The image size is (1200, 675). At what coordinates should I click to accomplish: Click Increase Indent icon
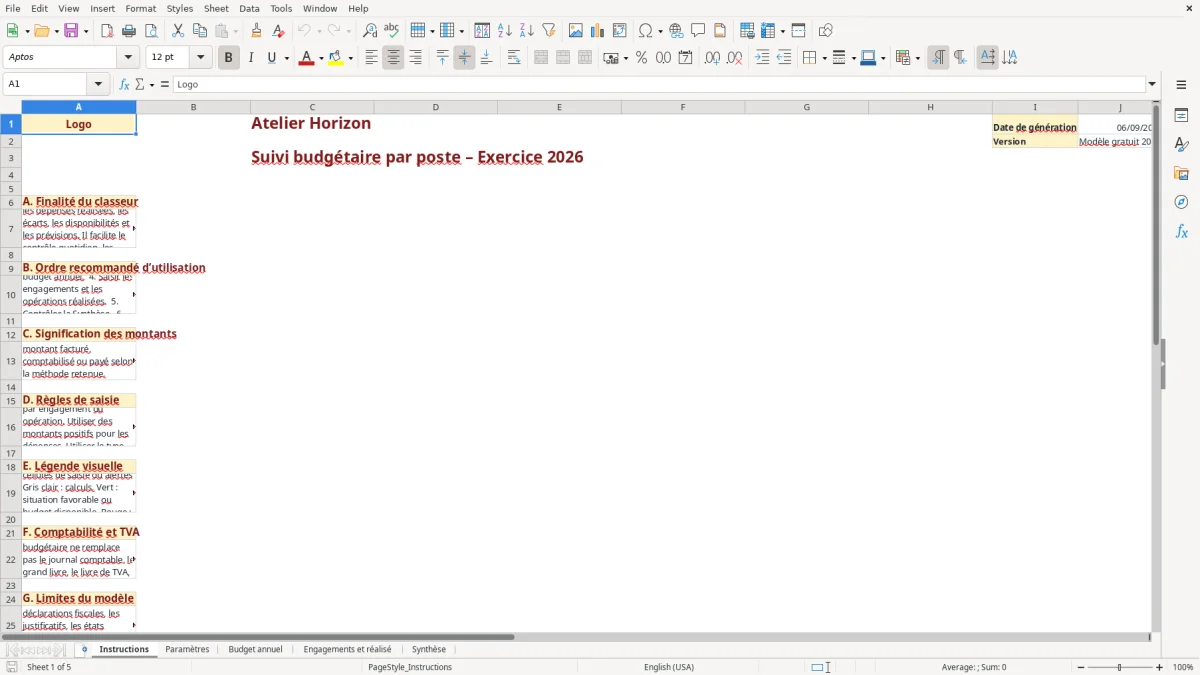[762, 58]
